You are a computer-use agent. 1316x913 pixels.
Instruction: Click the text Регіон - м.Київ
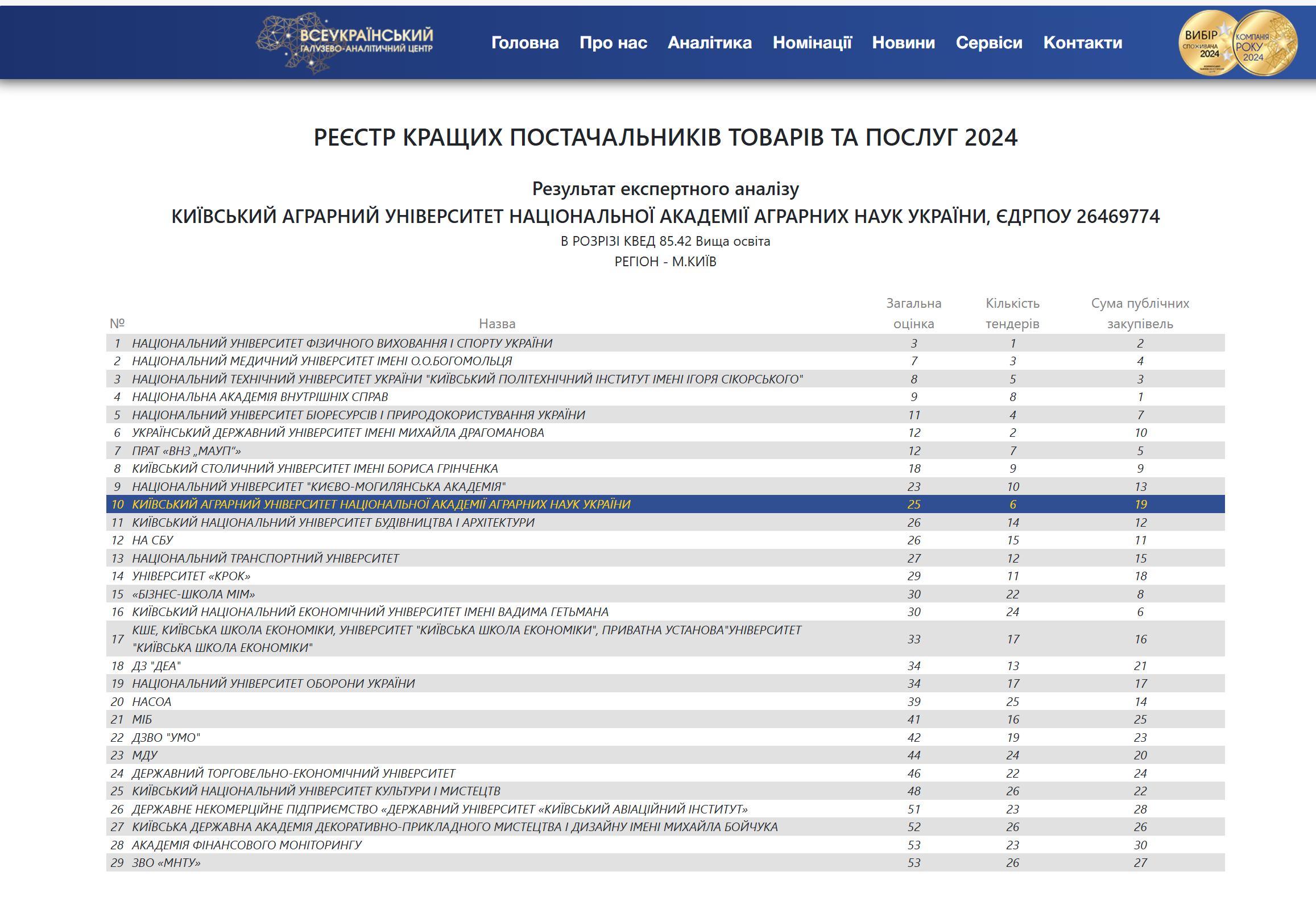(665, 262)
